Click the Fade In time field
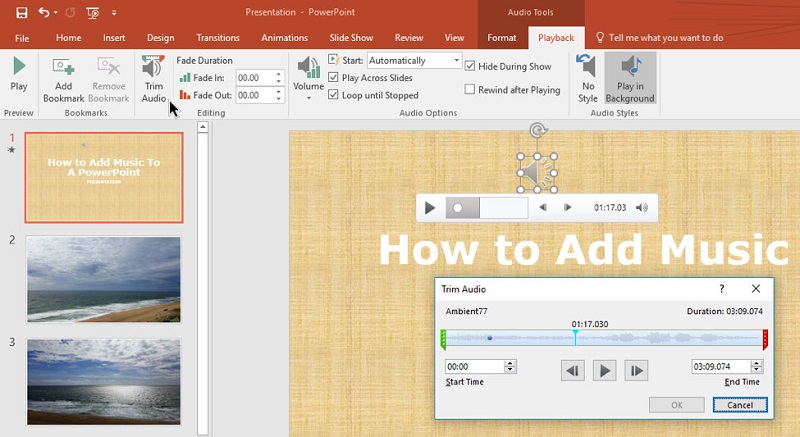This screenshot has width=800, height=437. click(x=255, y=78)
